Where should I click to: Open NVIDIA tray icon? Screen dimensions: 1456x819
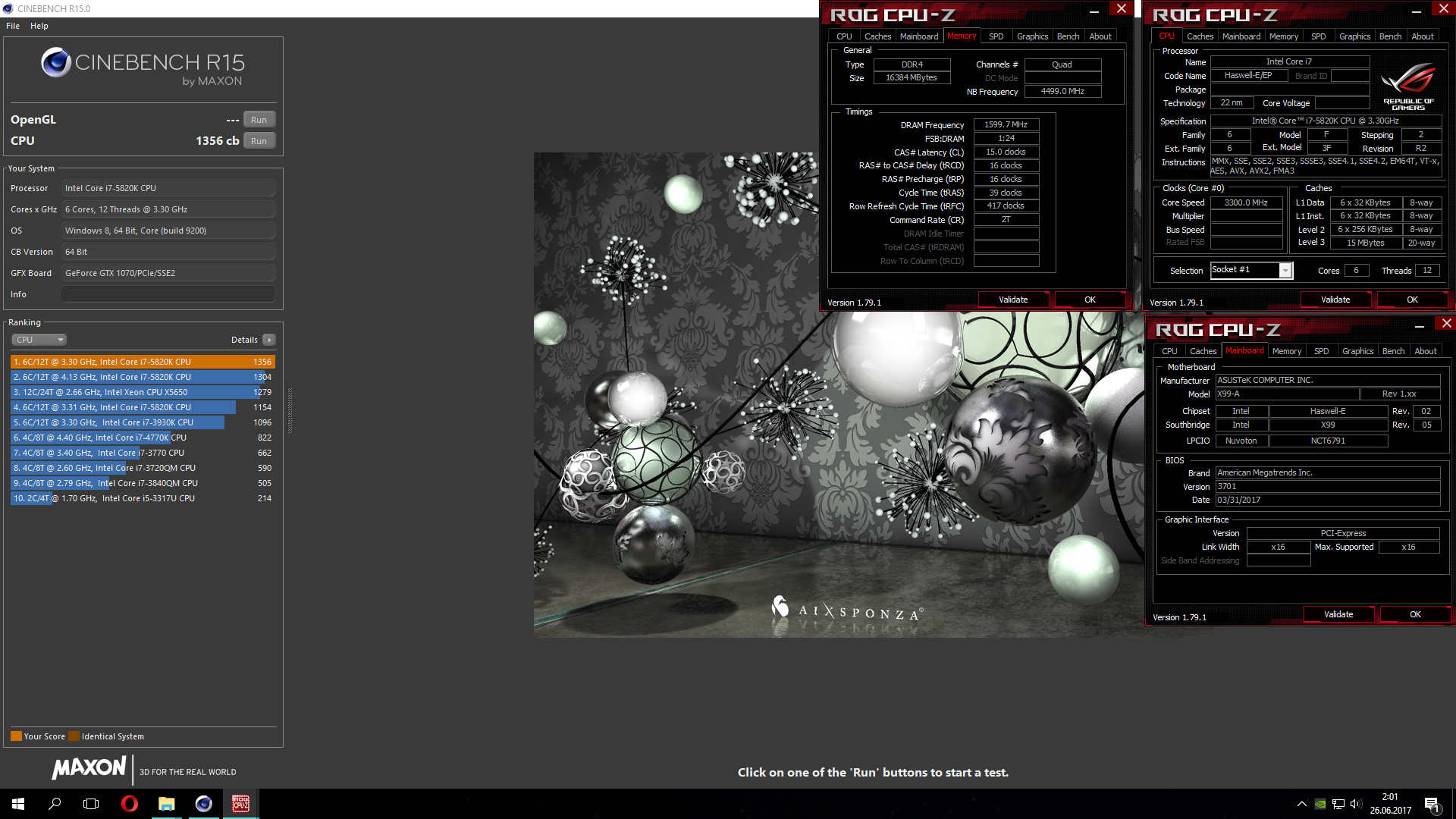pyautogui.click(x=1320, y=804)
